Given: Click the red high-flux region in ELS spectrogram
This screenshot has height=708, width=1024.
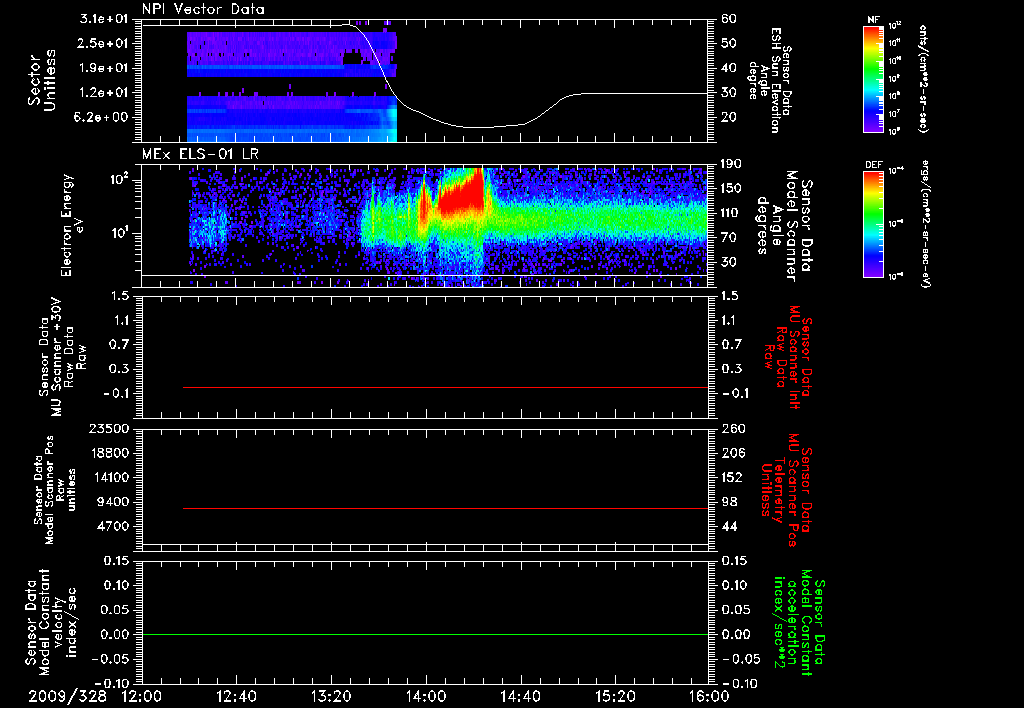Looking at the screenshot, I should [x=460, y=193].
